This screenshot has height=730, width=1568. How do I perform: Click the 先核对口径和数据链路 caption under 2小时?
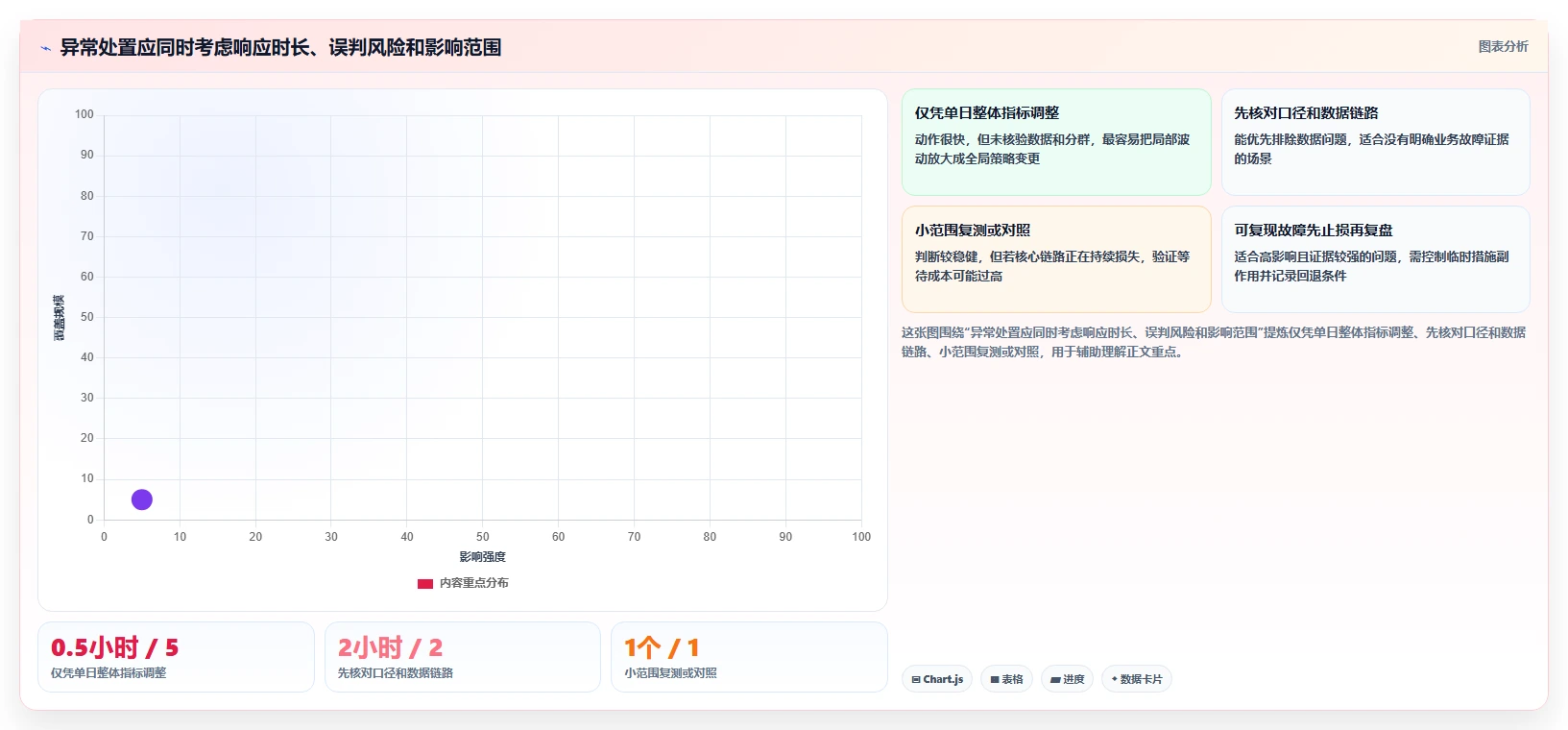pyautogui.click(x=396, y=673)
